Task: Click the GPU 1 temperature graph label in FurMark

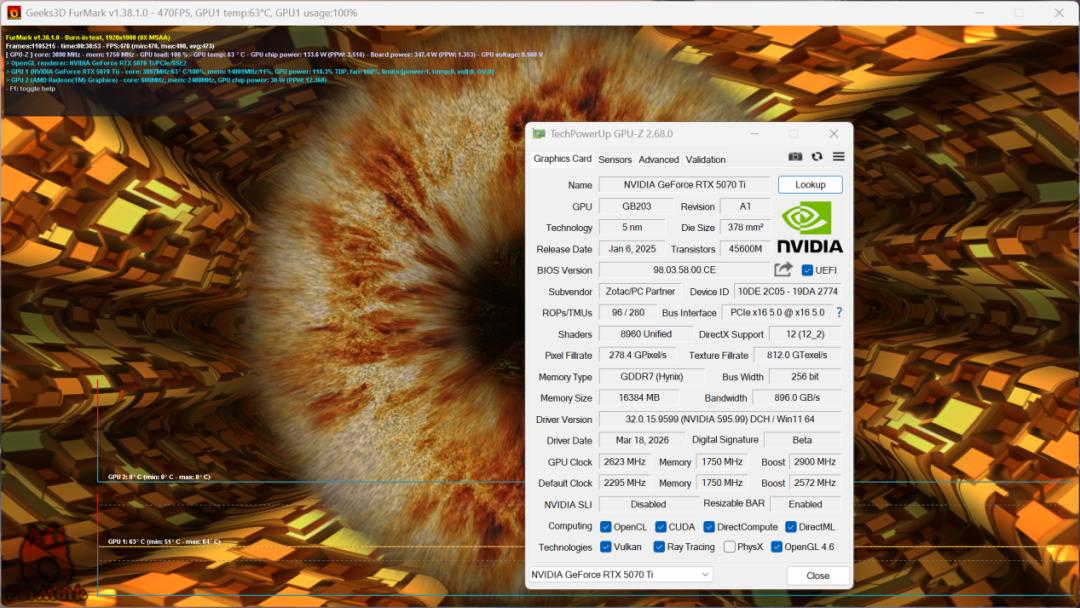Action: click(x=164, y=541)
